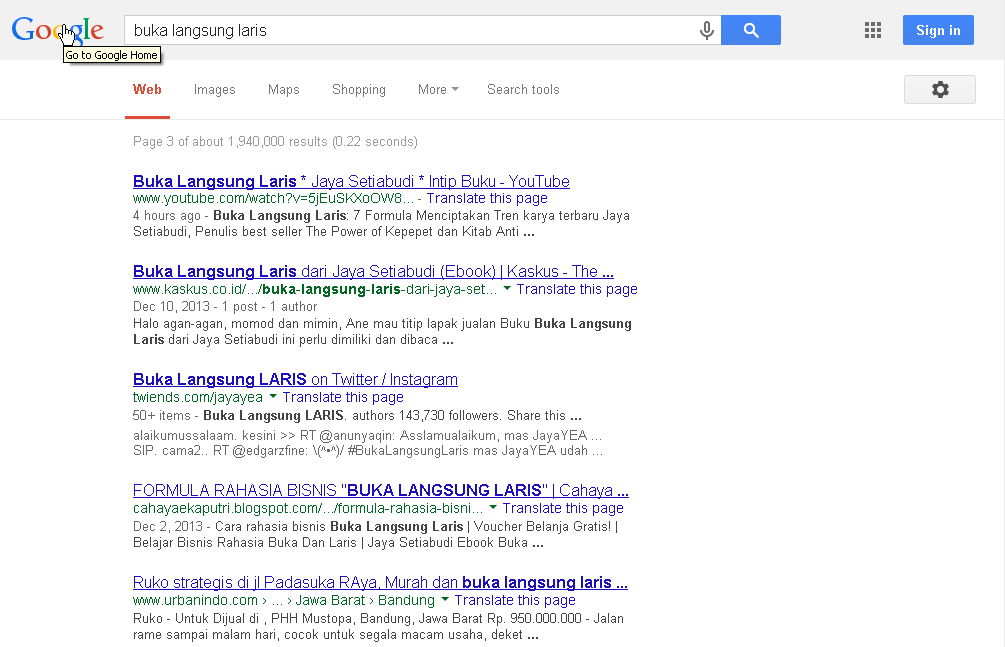Expand the More dropdown menu
Viewport: 1005px width, 647px height.
pos(438,90)
